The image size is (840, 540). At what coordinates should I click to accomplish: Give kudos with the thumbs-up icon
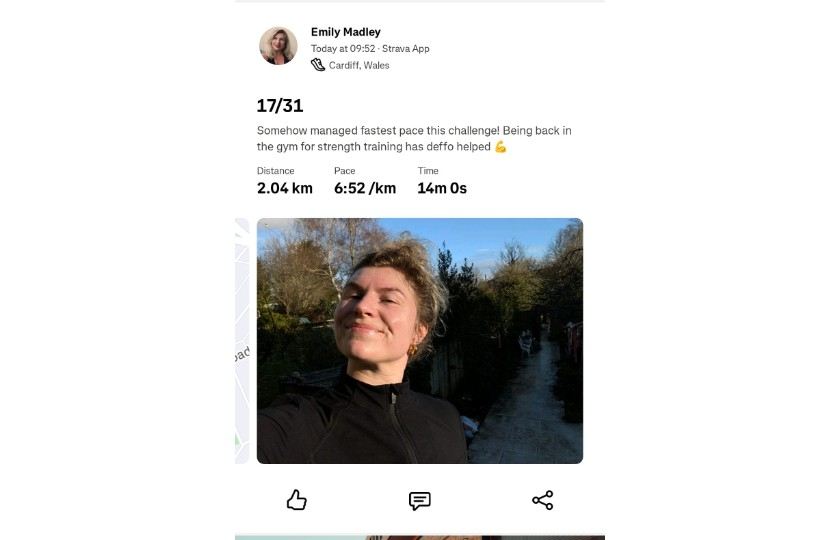(296, 500)
